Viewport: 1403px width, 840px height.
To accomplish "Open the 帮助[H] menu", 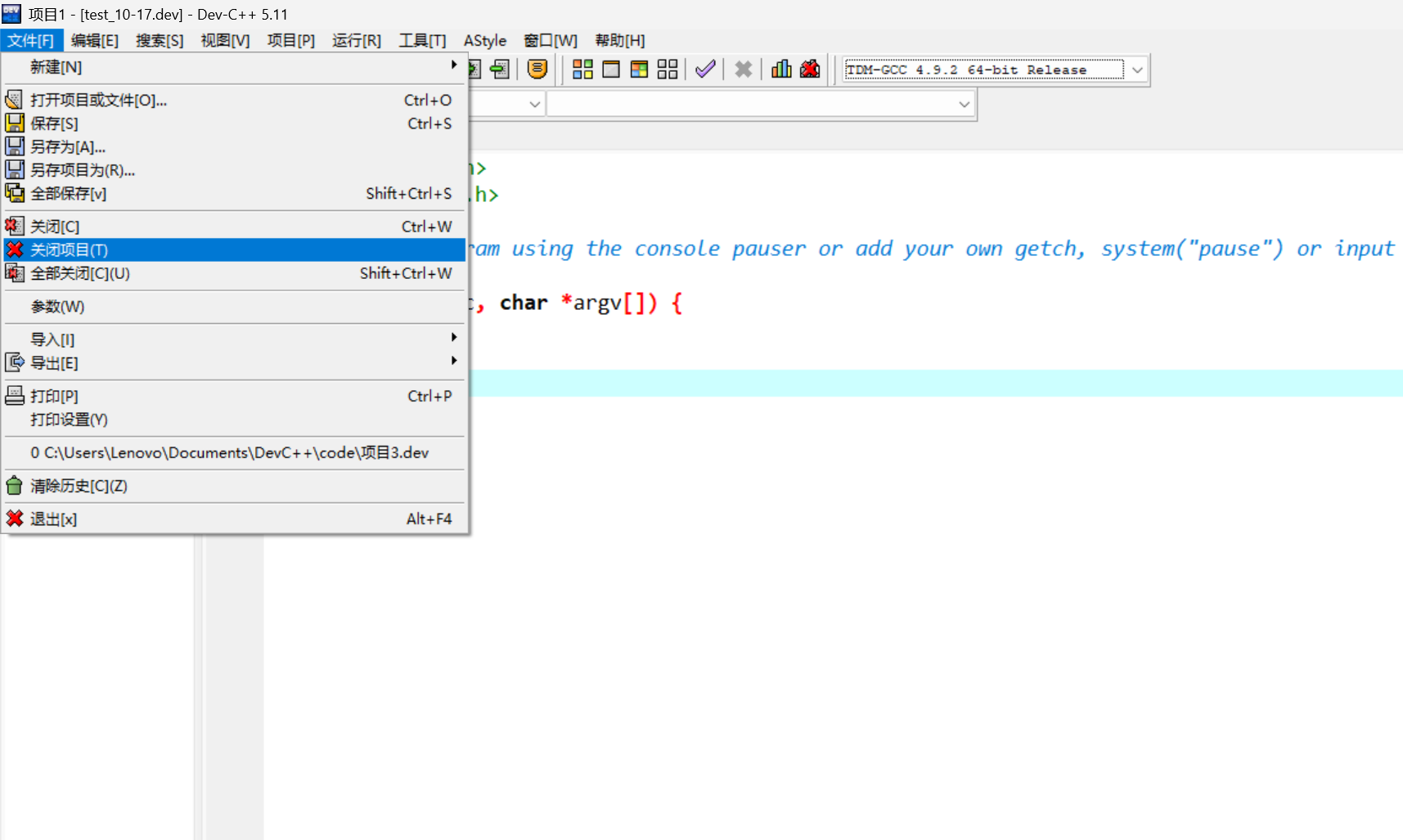I will click(x=620, y=40).
